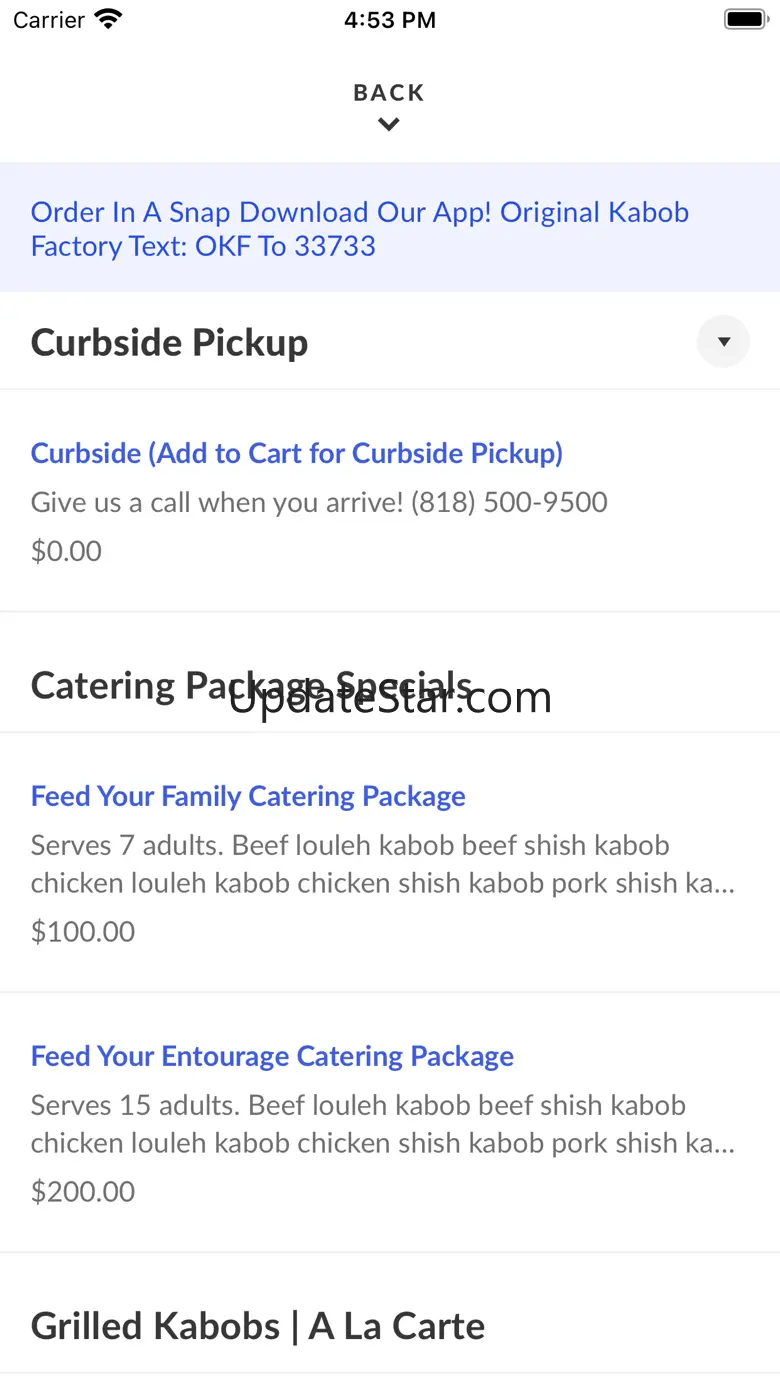Tap the Carrier label in status bar
Screen dimensions: 780x1387
click(x=48, y=20)
